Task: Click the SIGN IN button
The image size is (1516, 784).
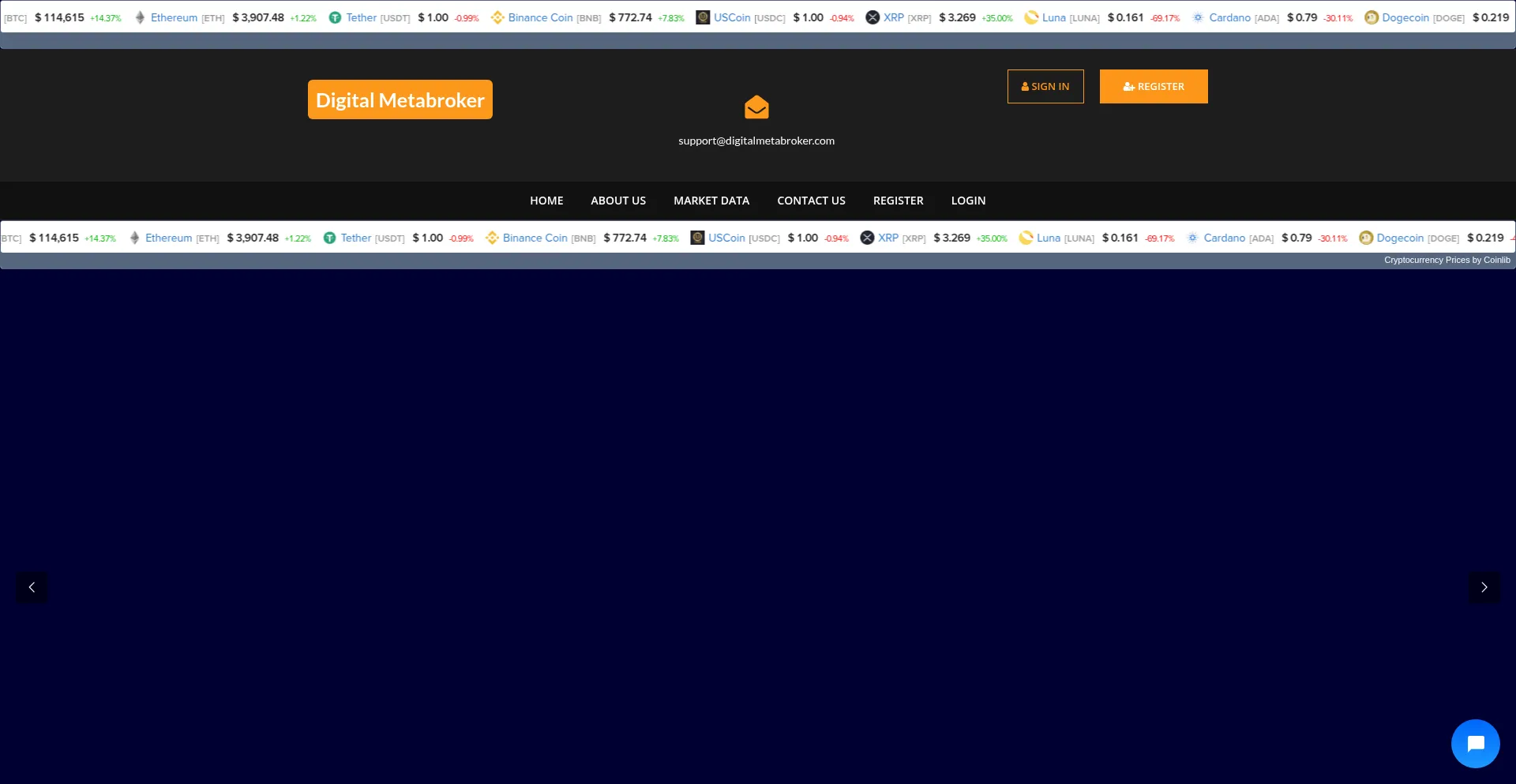Action: click(x=1045, y=86)
